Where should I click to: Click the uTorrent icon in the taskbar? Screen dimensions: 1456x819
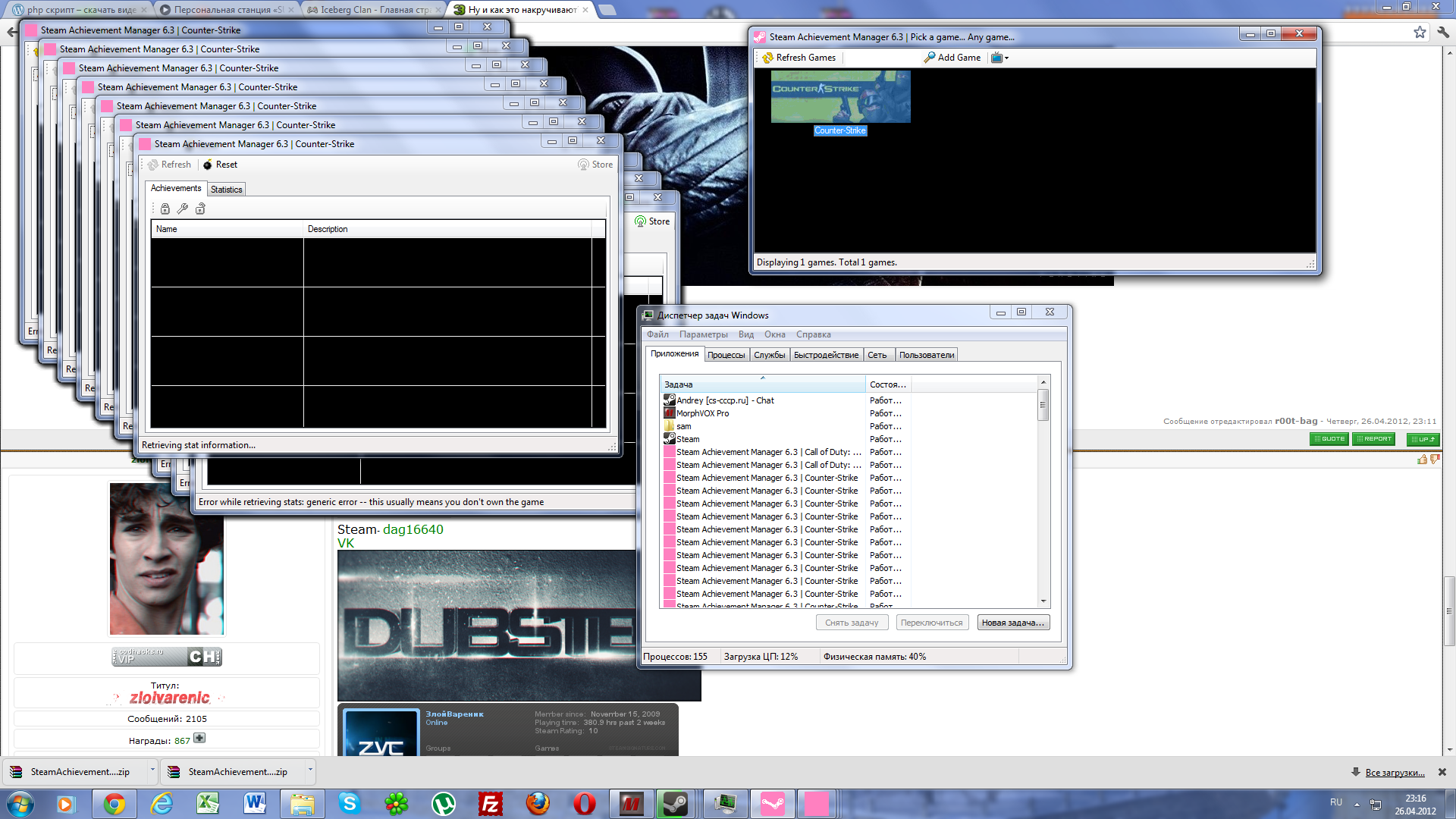tap(443, 804)
